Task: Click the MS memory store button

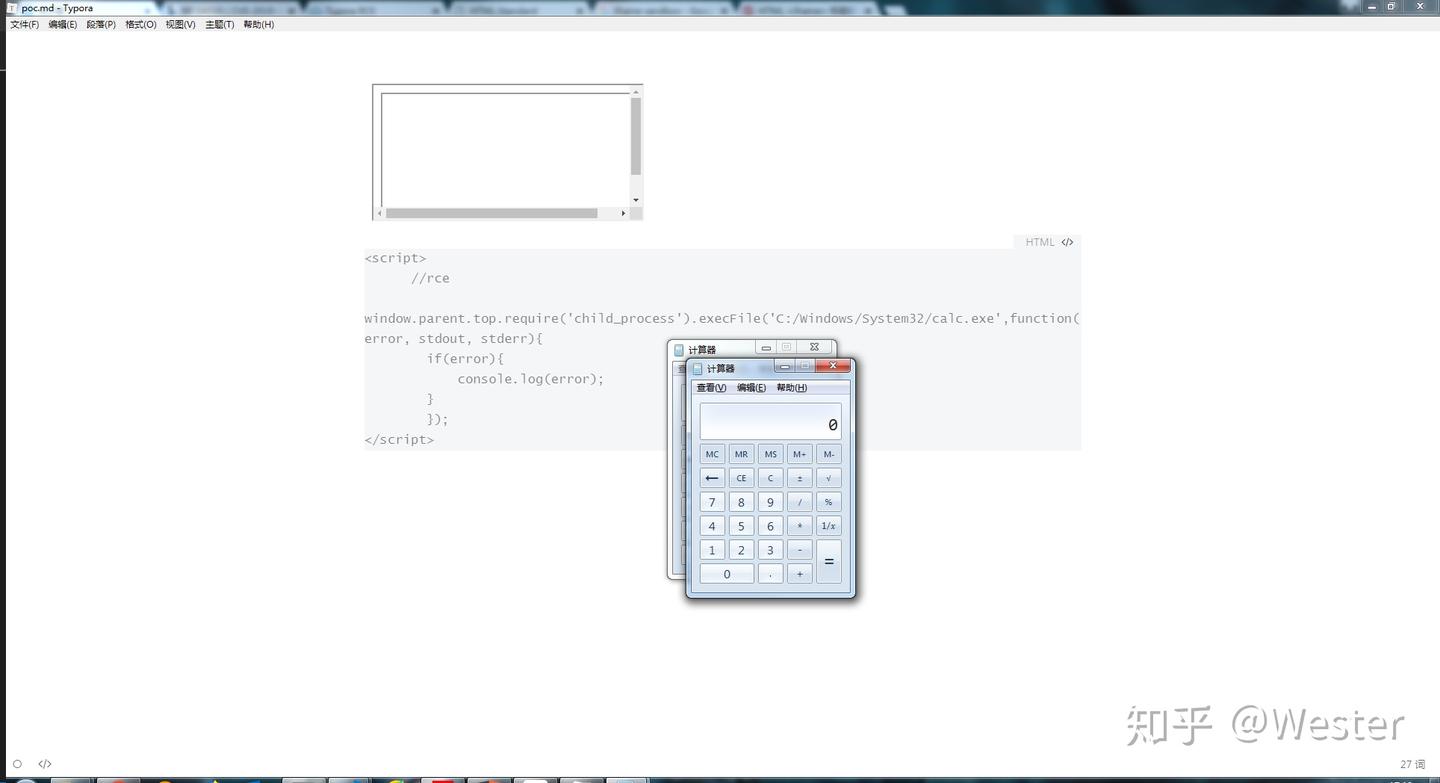Action: [770, 454]
